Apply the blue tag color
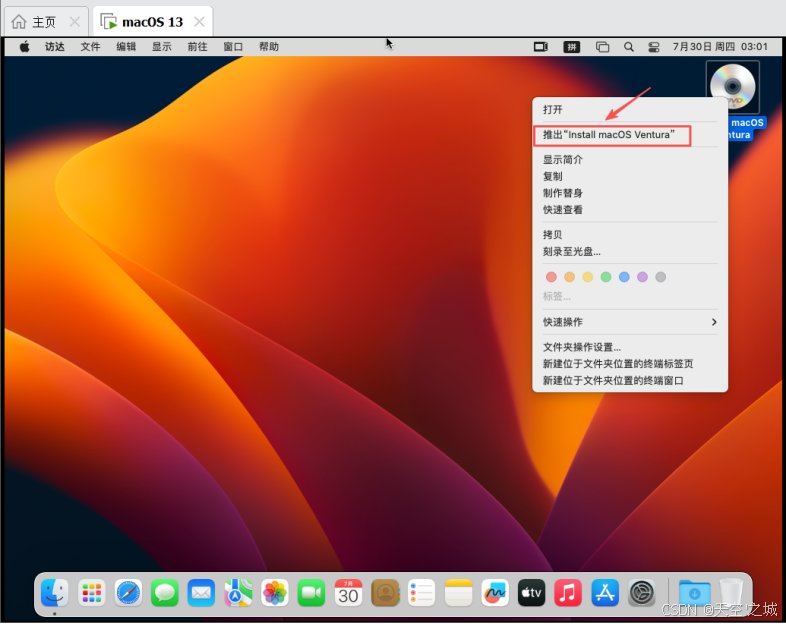786x624 pixels. point(624,277)
